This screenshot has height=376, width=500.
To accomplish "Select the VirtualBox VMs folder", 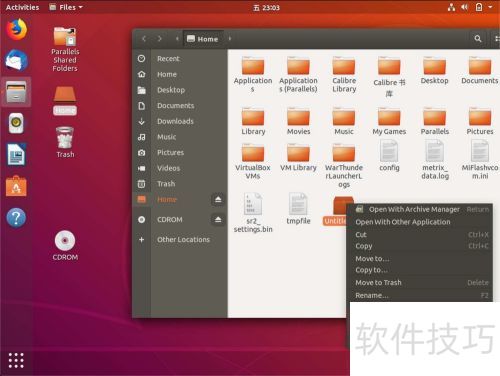I will [253, 162].
